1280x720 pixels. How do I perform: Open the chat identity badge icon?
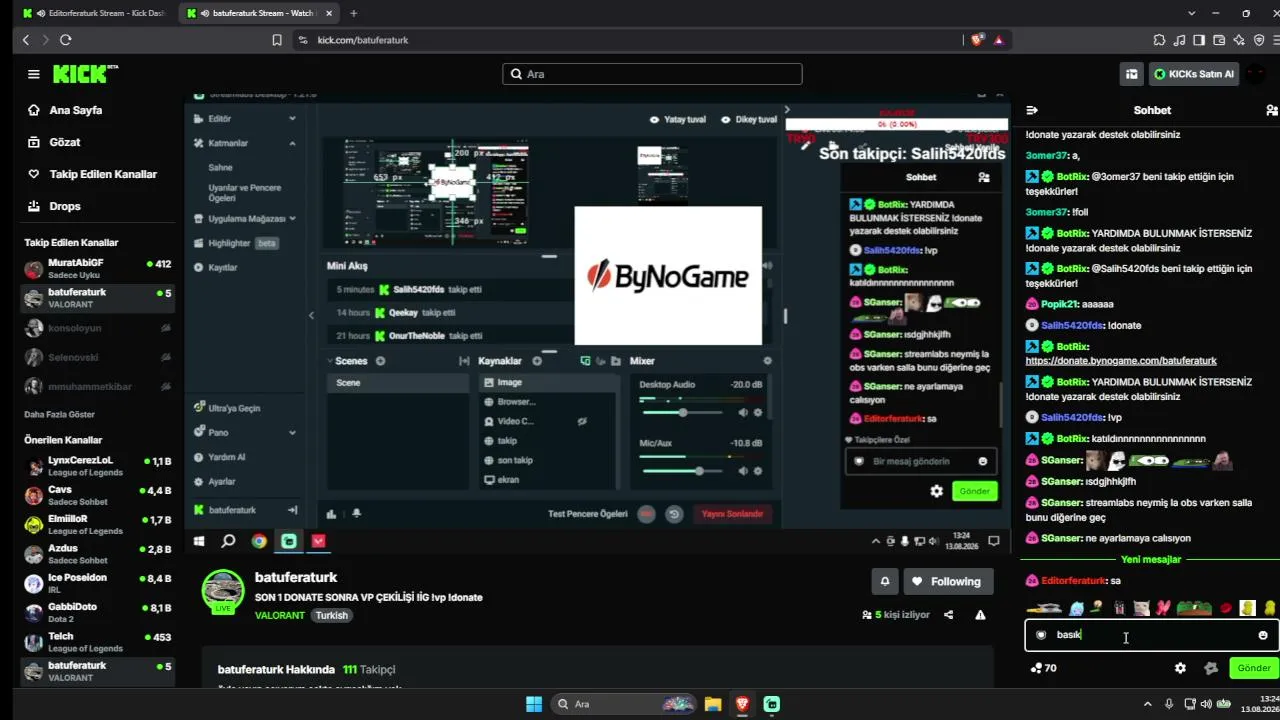coord(1041,635)
